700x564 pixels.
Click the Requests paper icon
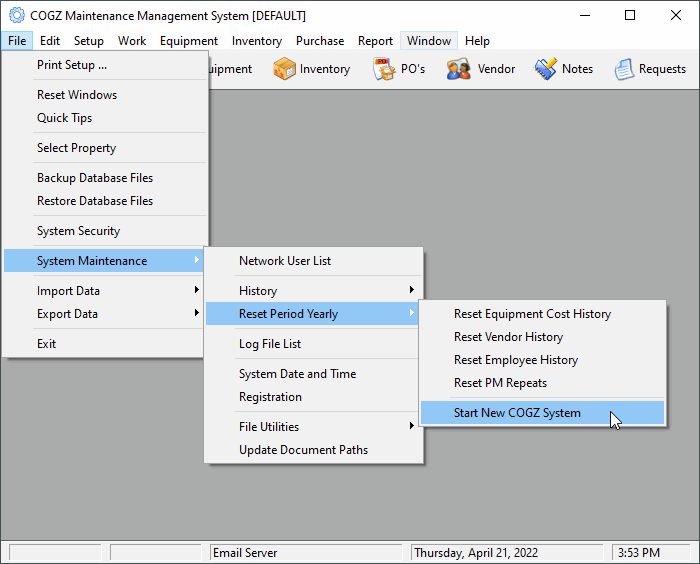tap(624, 69)
